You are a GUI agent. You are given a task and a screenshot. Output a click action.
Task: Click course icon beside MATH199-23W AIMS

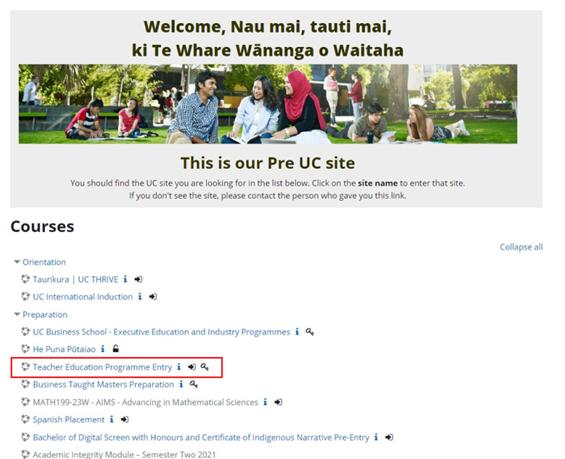coord(25,402)
